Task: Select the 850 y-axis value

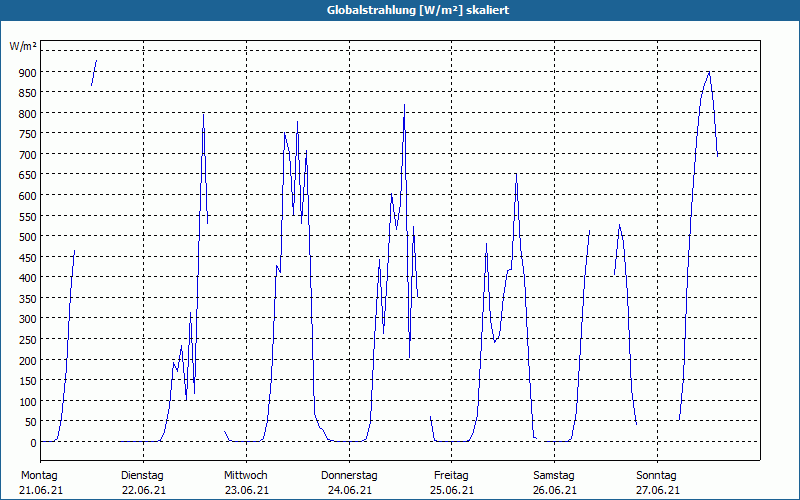Action: tap(28, 93)
